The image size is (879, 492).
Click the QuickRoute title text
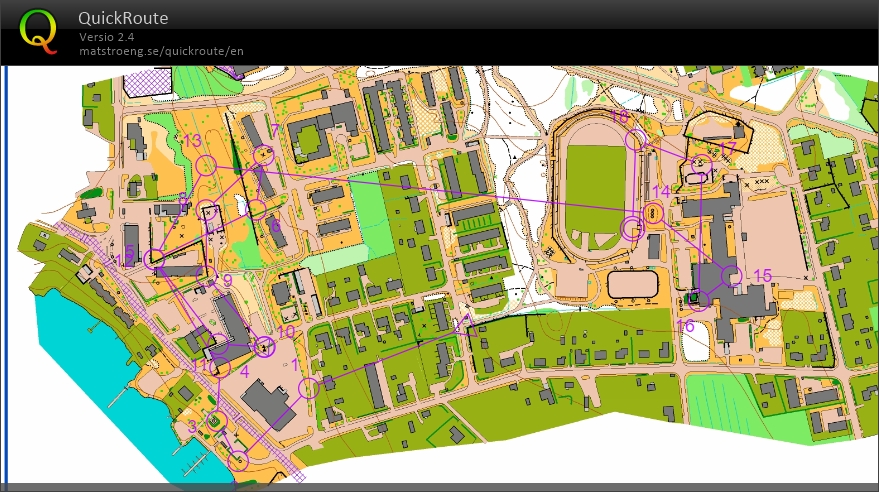pos(123,18)
